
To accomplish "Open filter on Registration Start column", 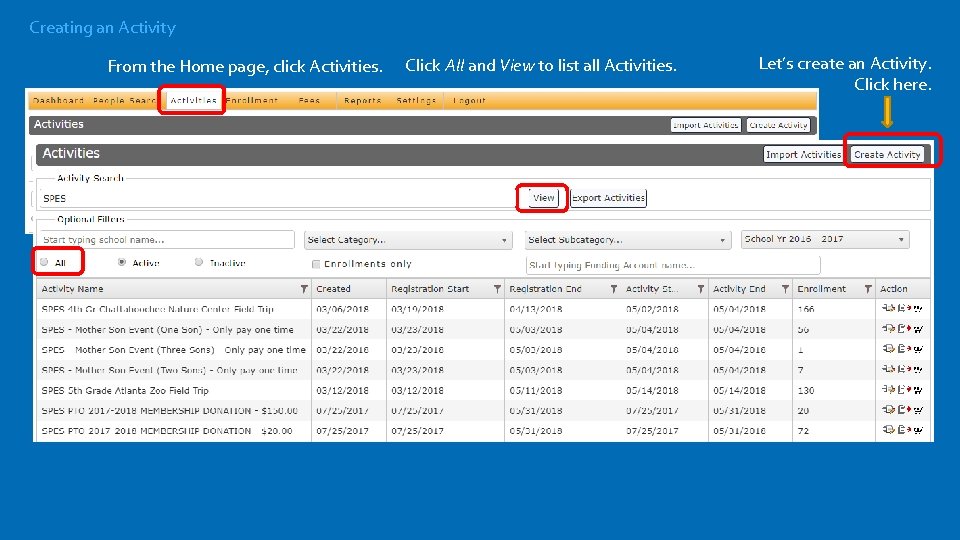I will (497, 289).
